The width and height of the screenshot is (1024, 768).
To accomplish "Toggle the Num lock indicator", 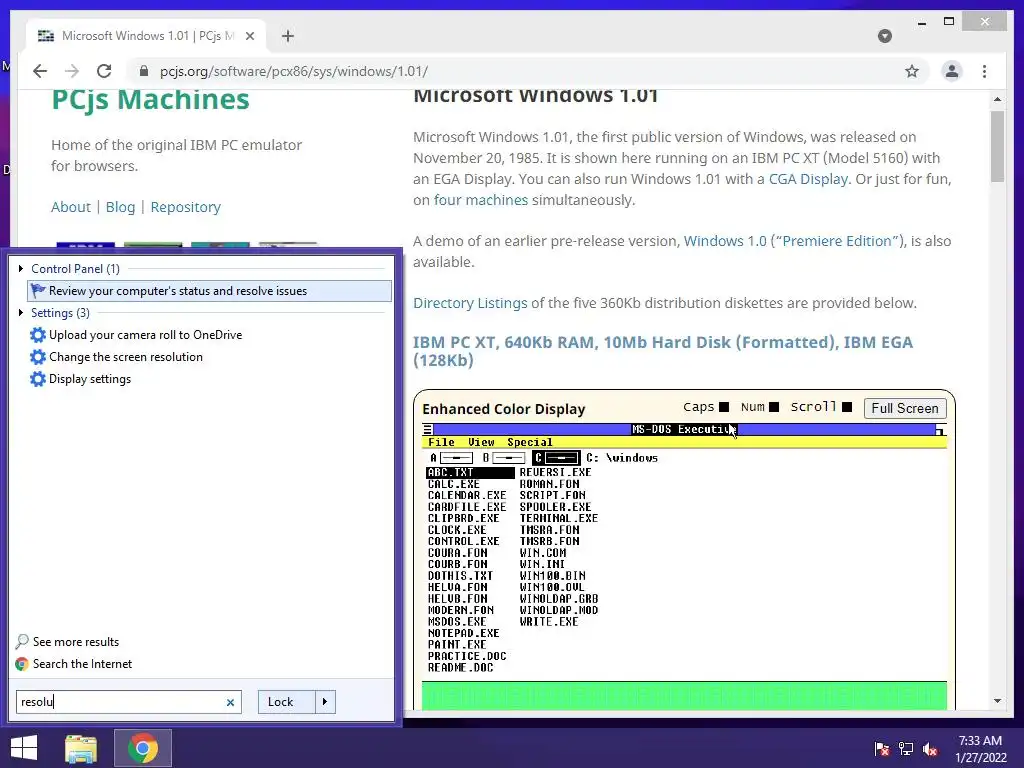I will [774, 407].
